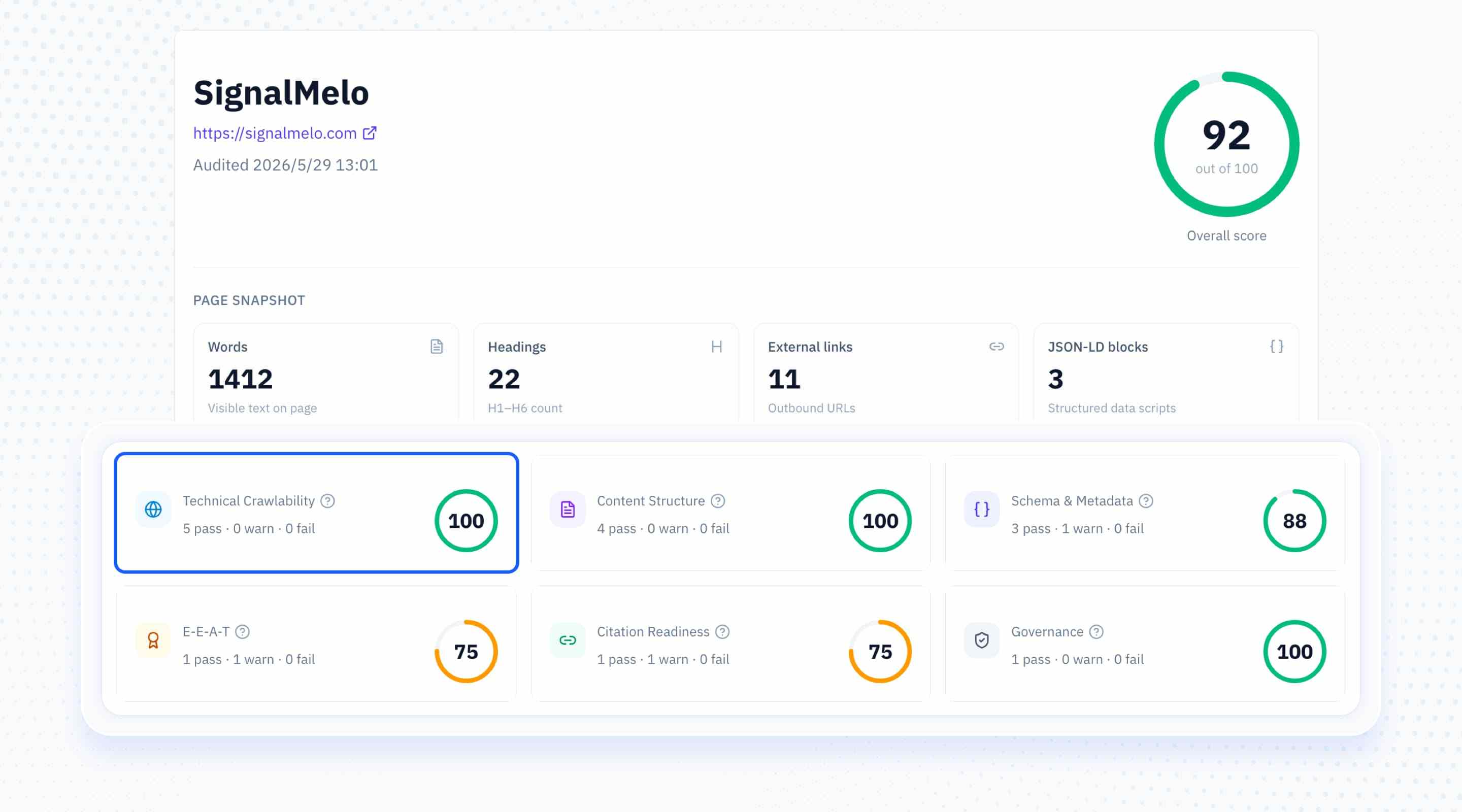
Task: Click the SignalMelo page title
Action: pos(281,92)
